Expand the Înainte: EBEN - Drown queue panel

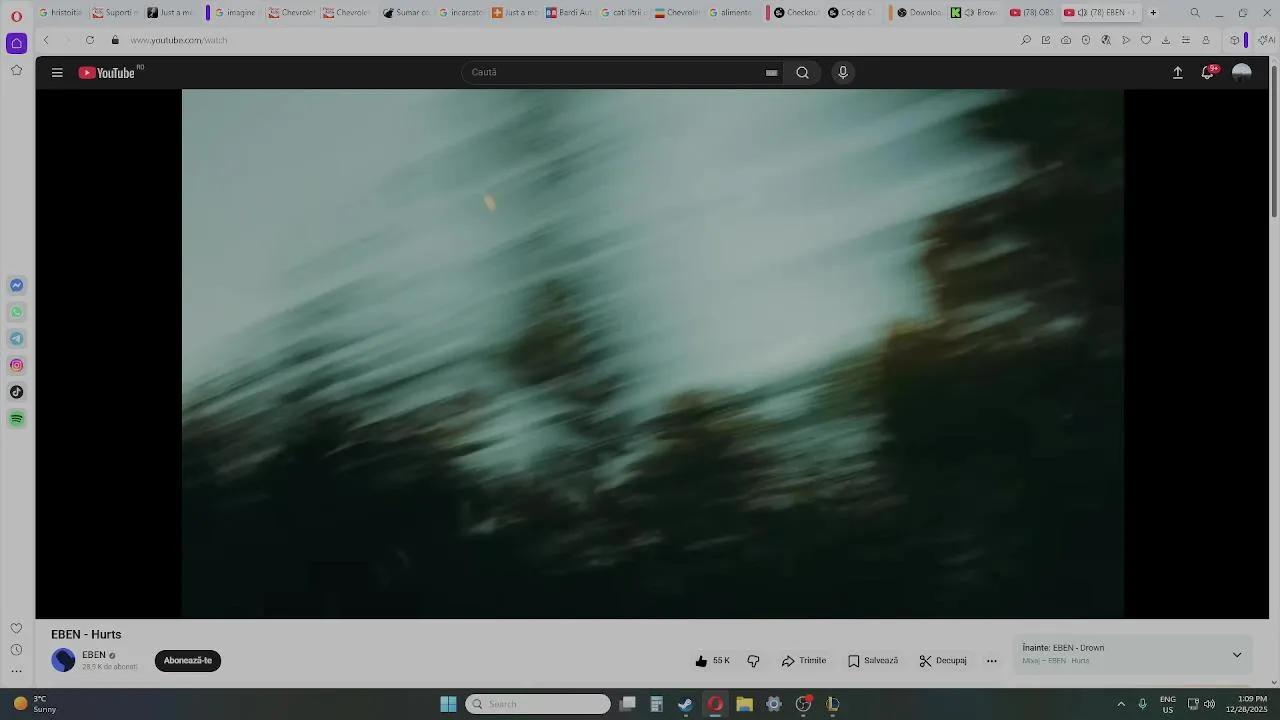click(x=1237, y=655)
